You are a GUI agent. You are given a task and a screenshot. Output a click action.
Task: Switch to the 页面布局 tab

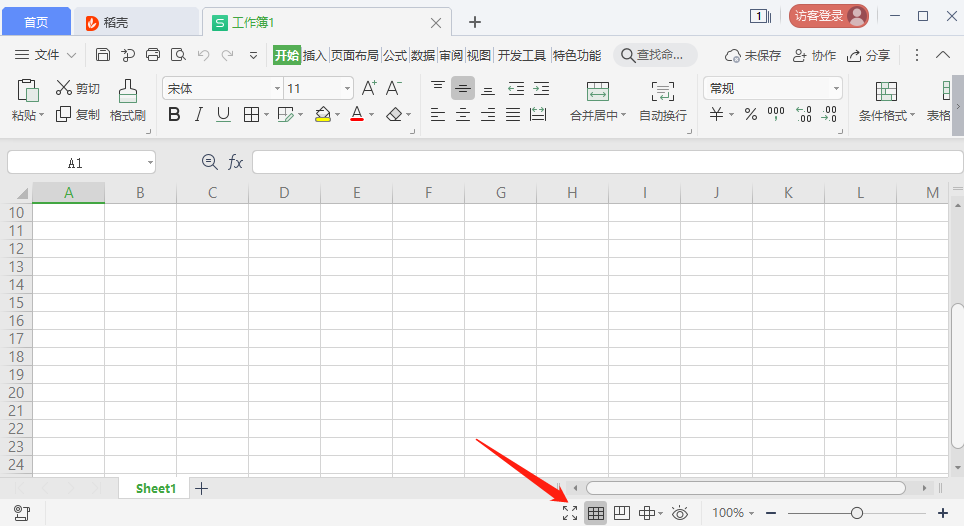[355, 56]
